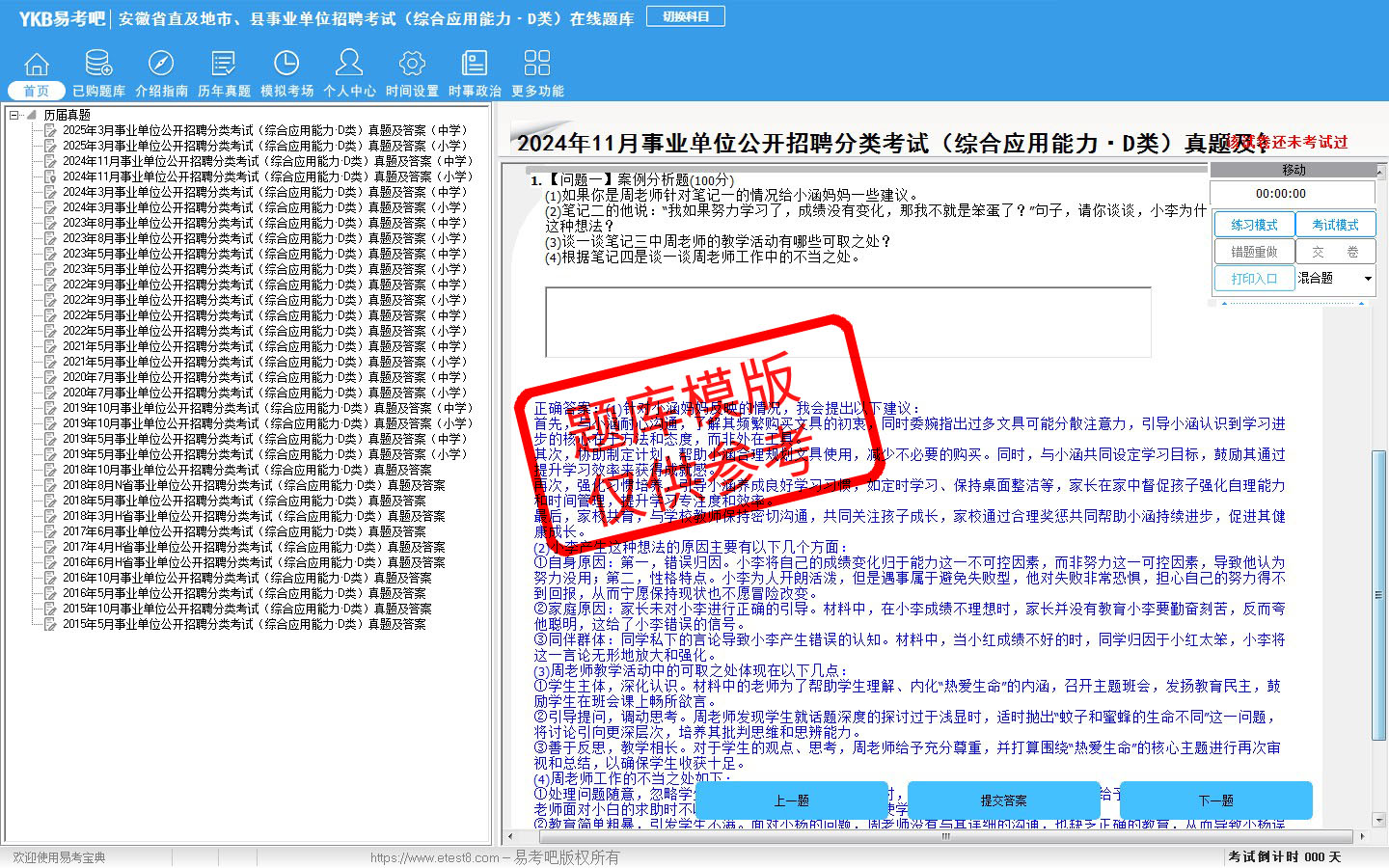Click the answer text input box
Image resolution: width=1389 pixels, height=868 pixels.
point(847,322)
